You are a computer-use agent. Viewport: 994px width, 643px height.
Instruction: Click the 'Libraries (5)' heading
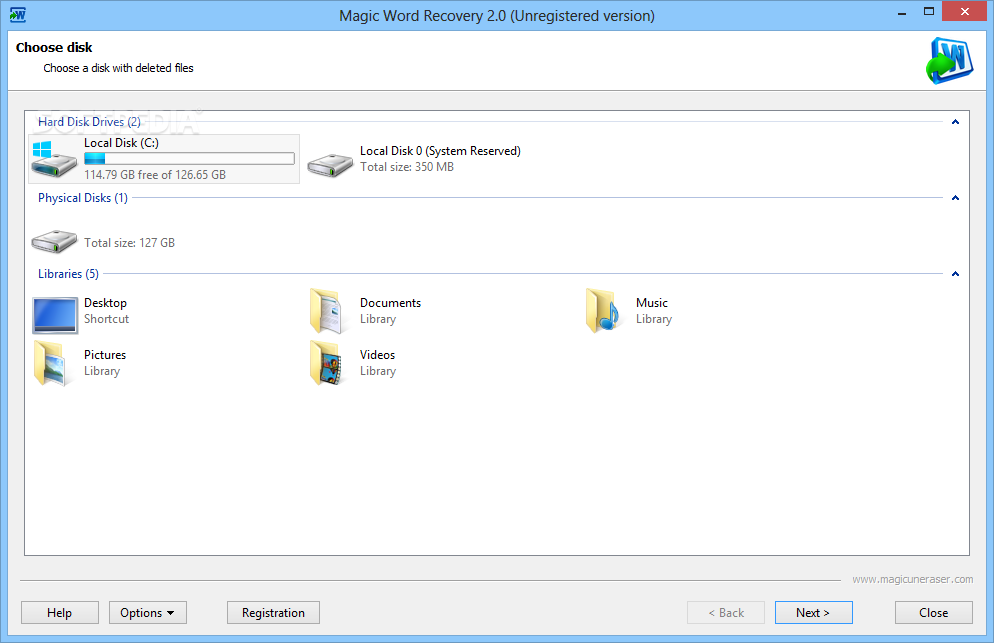coord(68,274)
